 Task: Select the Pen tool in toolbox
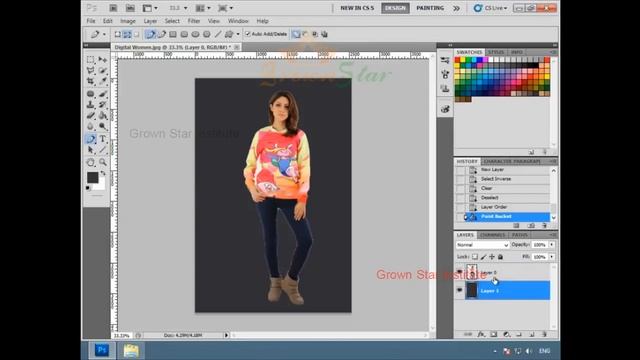pos(91,139)
